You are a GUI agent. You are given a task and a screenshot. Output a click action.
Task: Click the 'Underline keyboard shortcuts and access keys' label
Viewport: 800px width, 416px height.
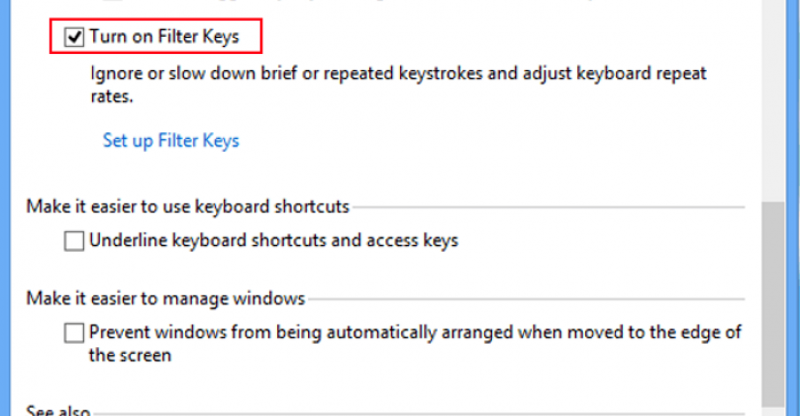[273, 240]
